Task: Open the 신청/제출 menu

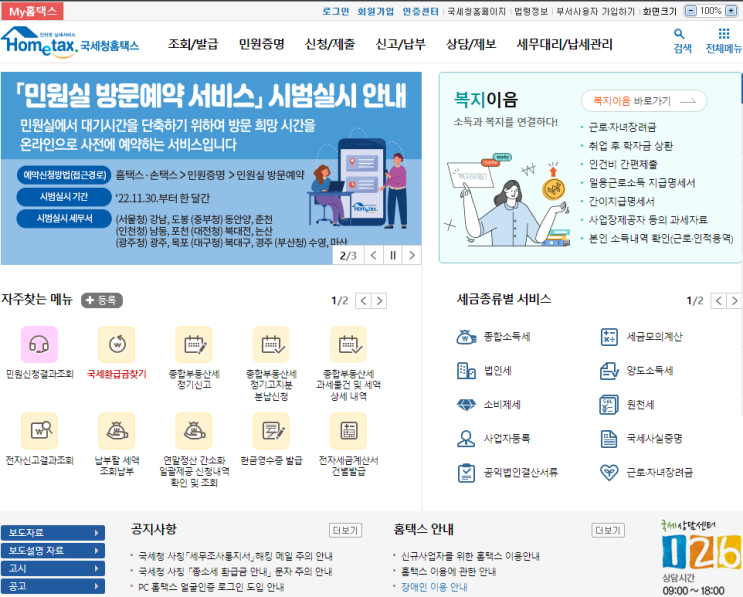Action: 330,44
